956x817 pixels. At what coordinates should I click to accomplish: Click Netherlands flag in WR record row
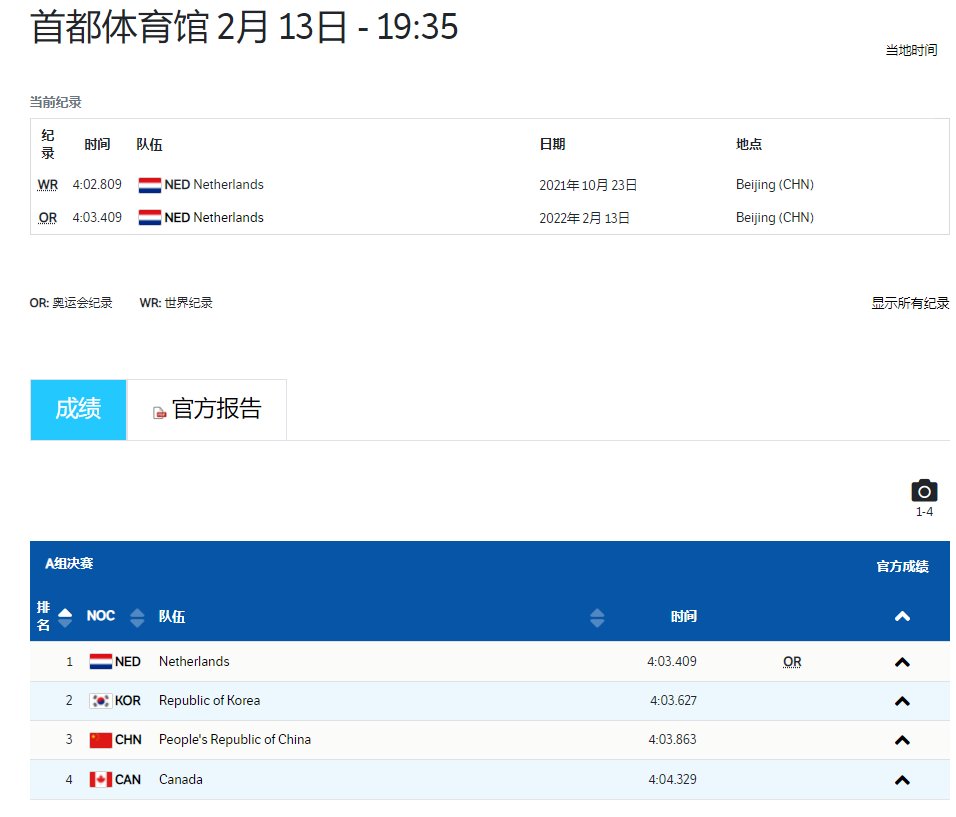149,185
